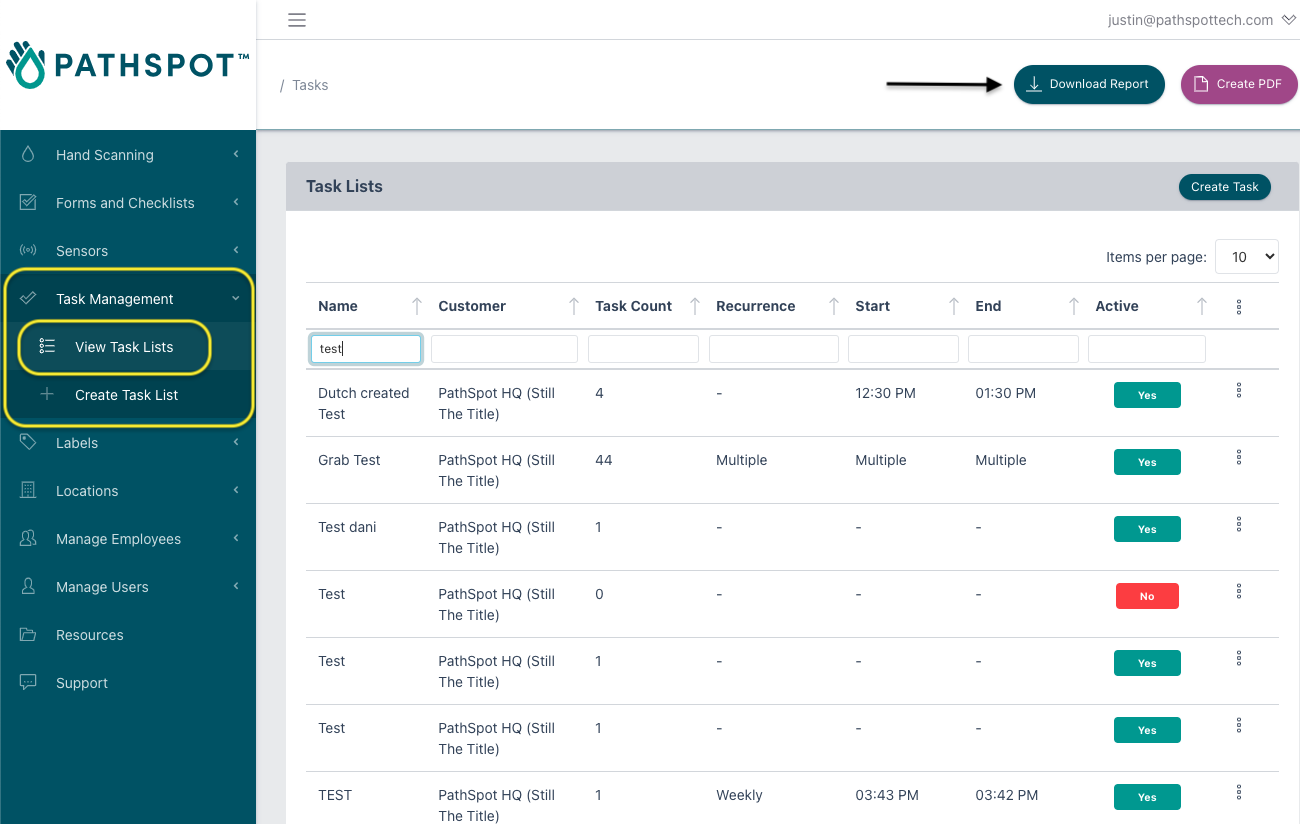Click the Resources folder icon
Image resolution: width=1300 pixels, height=824 pixels.
coord(28,634)
